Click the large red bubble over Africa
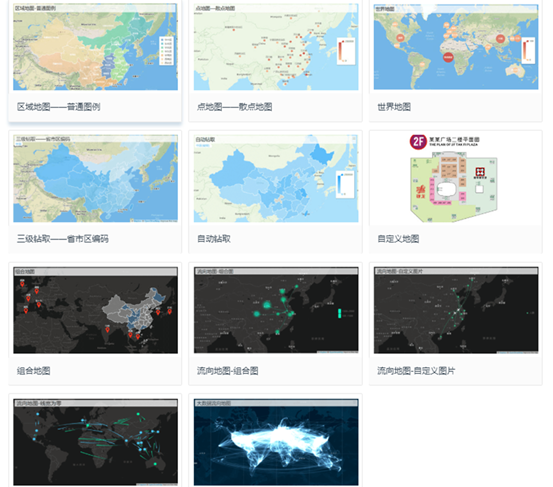This screenshot has height=487, width=553. [x=448, y=57]
